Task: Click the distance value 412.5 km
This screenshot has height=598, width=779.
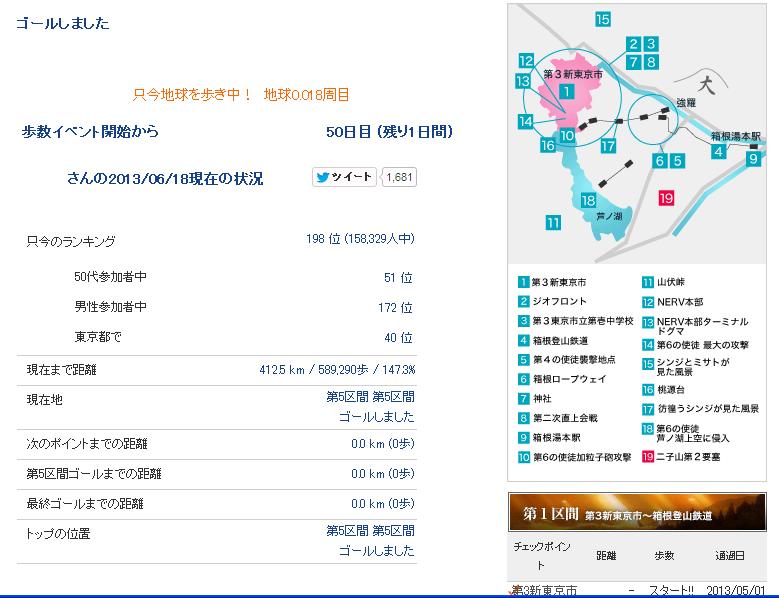Action: pos(282,370)
